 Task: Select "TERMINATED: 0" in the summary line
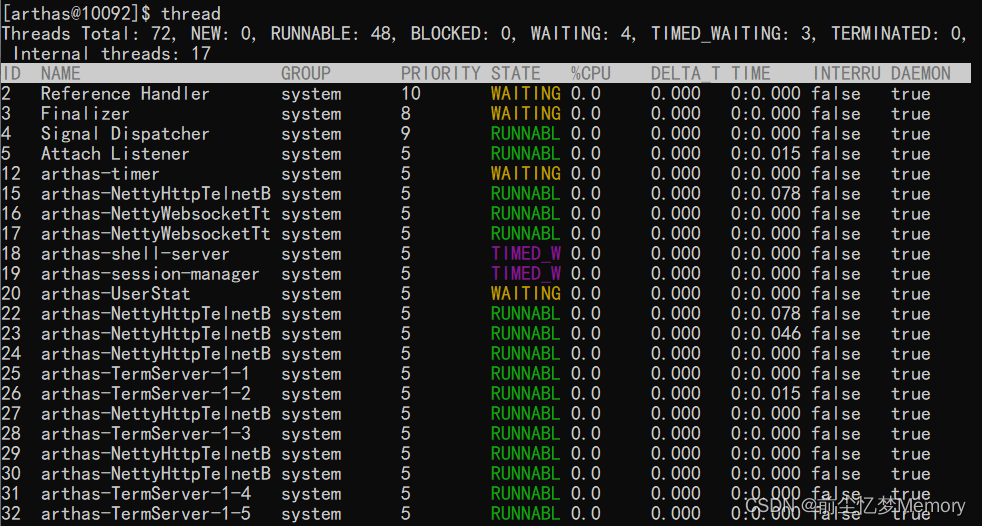[896, 33]
